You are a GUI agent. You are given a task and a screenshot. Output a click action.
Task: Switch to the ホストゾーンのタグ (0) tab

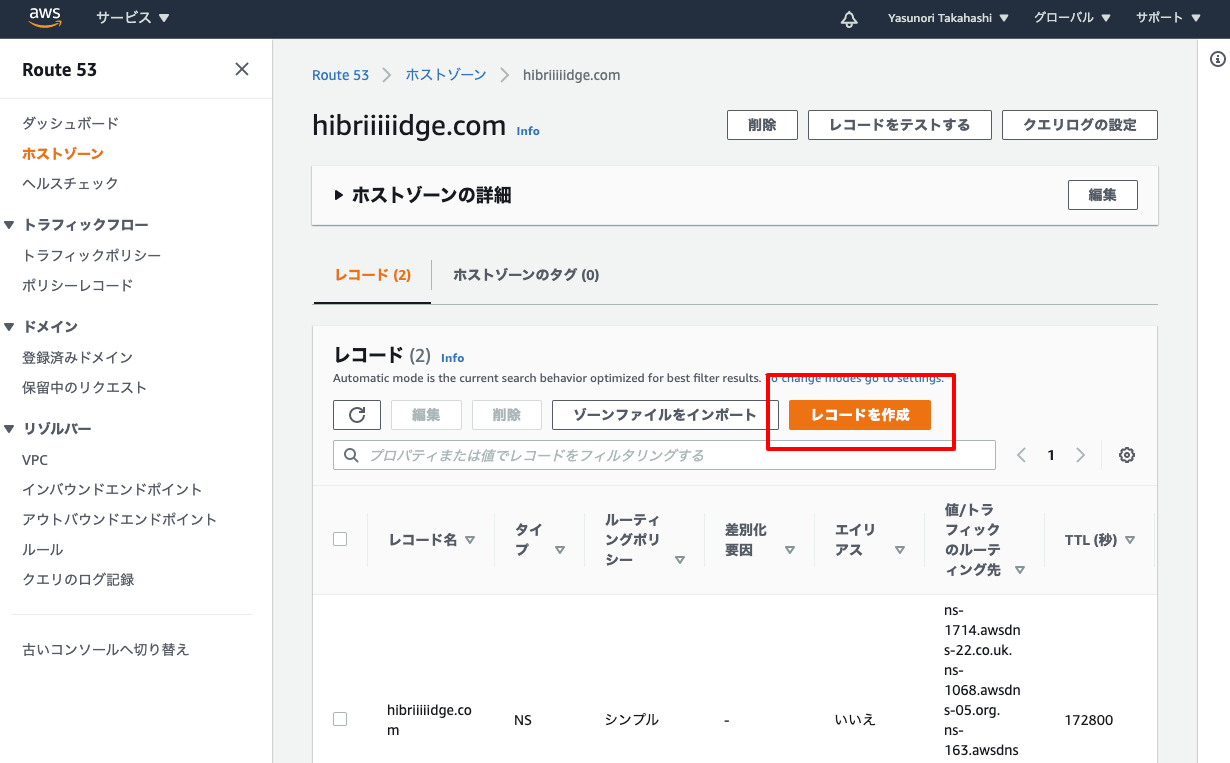[525, 274]
